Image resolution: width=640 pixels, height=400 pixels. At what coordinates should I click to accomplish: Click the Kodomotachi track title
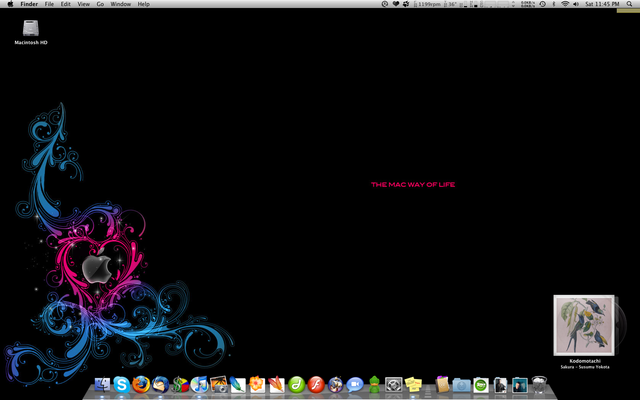point(585,361)
